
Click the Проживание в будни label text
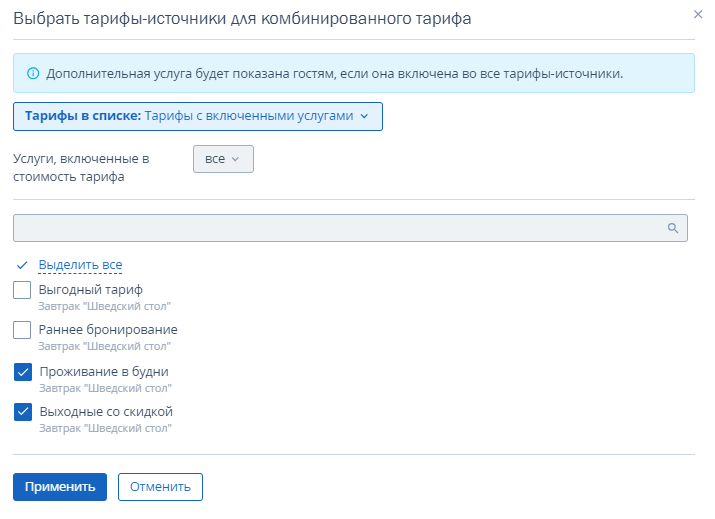tap(104, 372)
